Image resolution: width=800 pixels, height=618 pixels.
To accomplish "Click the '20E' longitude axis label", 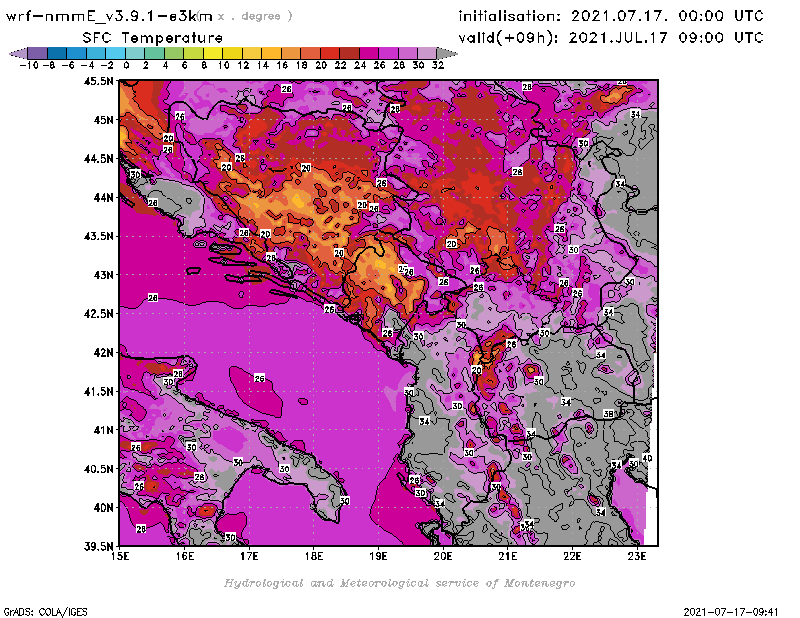I will [x=443, y=557].
